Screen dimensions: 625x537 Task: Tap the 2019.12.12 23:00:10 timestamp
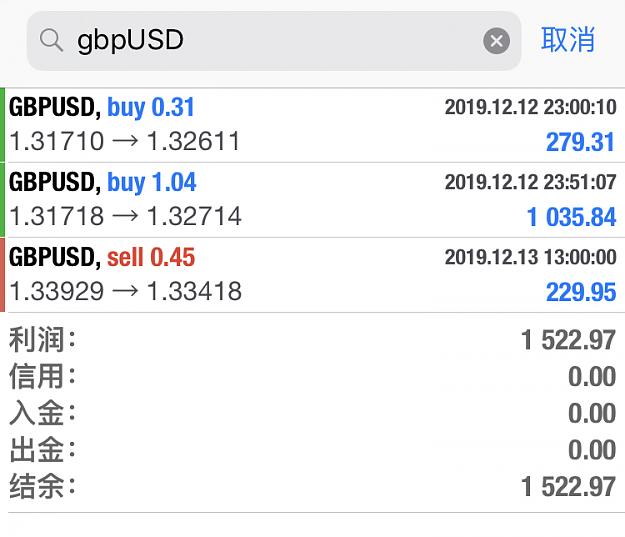(531, 107)
